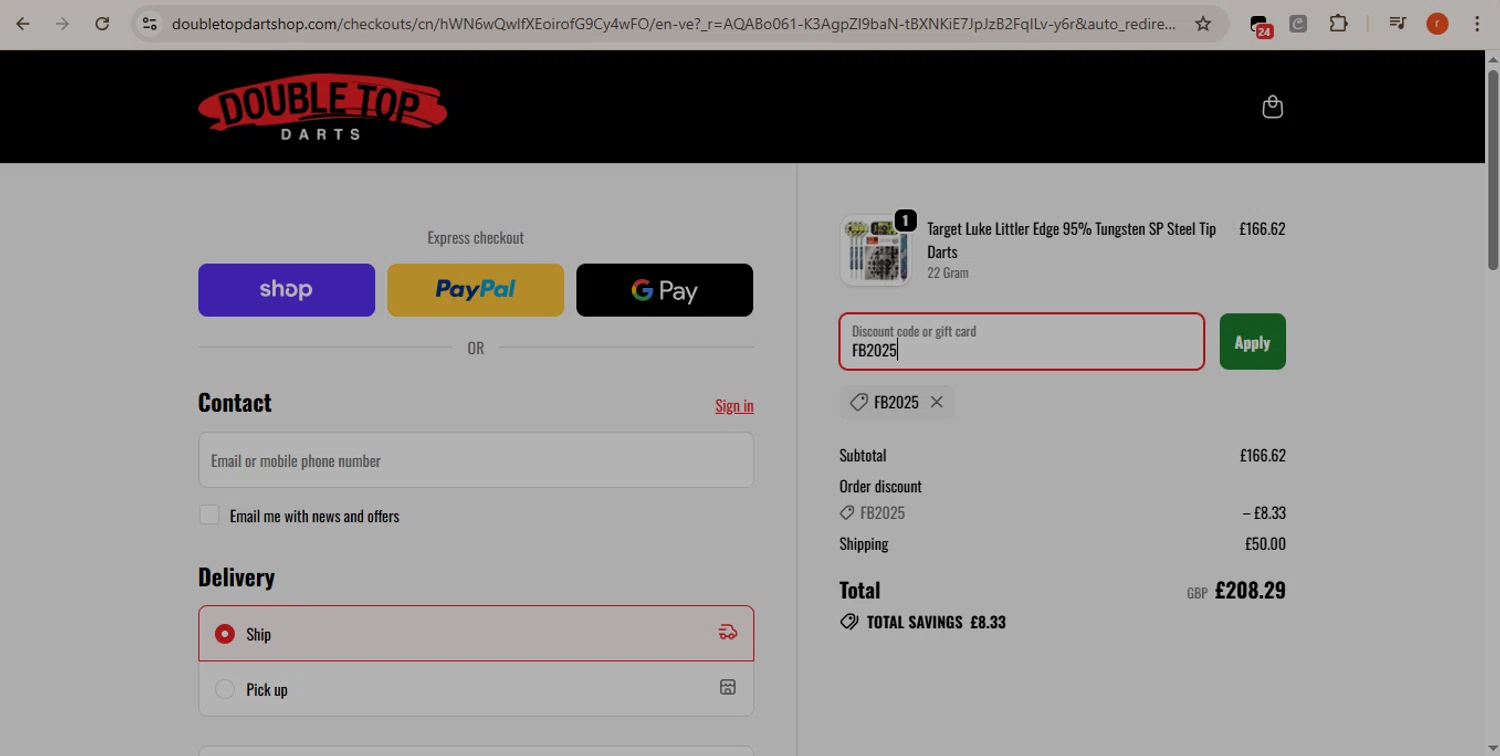Click the page vertical scrollbar
1500x756 pixels.
pos(1492,170)
